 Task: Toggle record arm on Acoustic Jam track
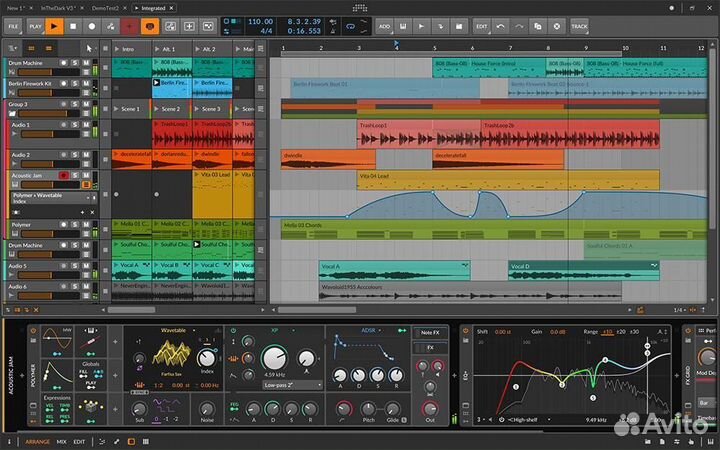63,175
